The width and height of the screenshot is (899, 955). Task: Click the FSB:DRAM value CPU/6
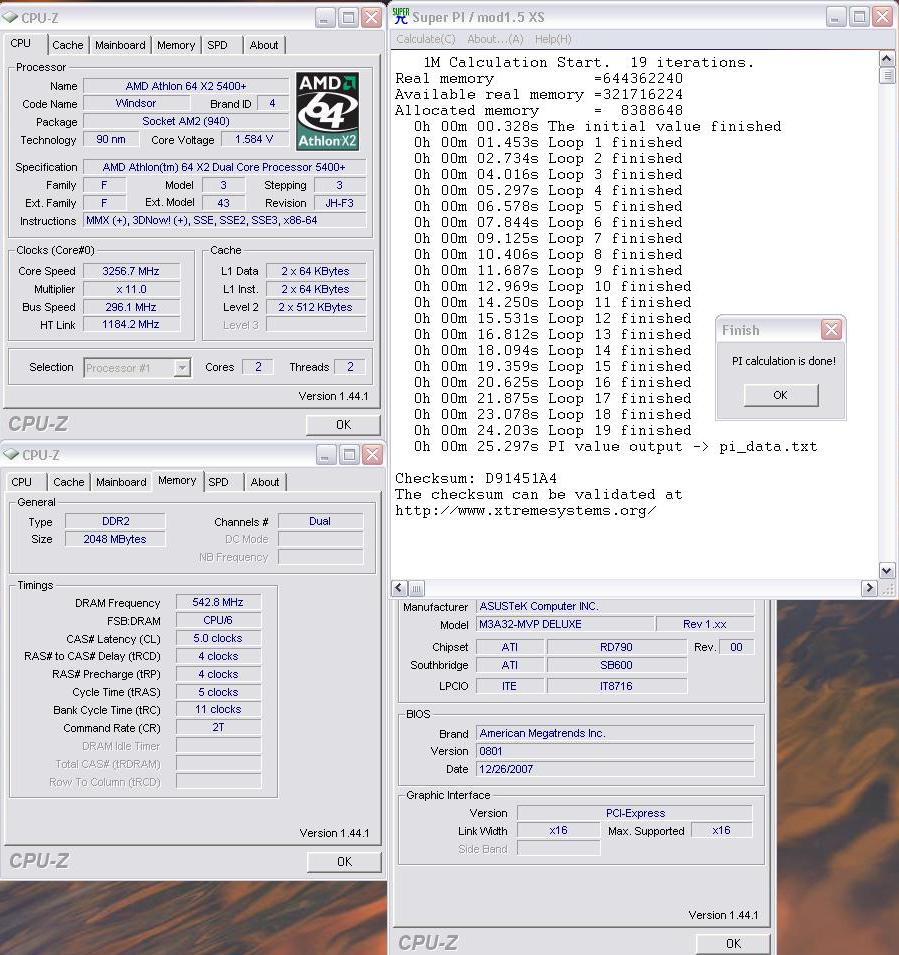pyautogui.click(x=218, y=620)
